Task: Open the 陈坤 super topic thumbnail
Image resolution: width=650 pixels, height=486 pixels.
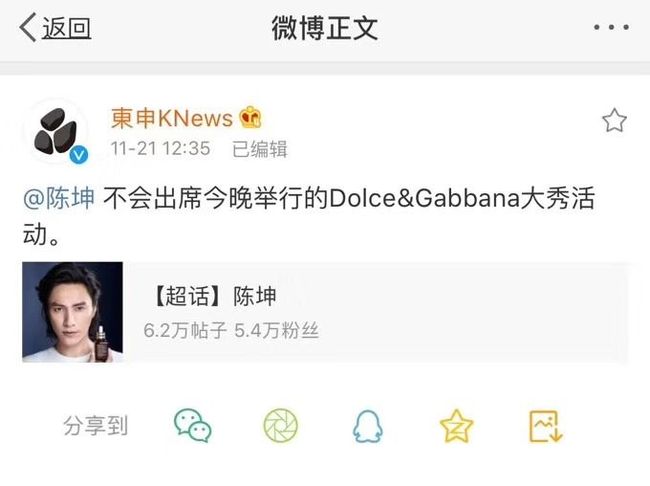Action: (x=73, y=312)
